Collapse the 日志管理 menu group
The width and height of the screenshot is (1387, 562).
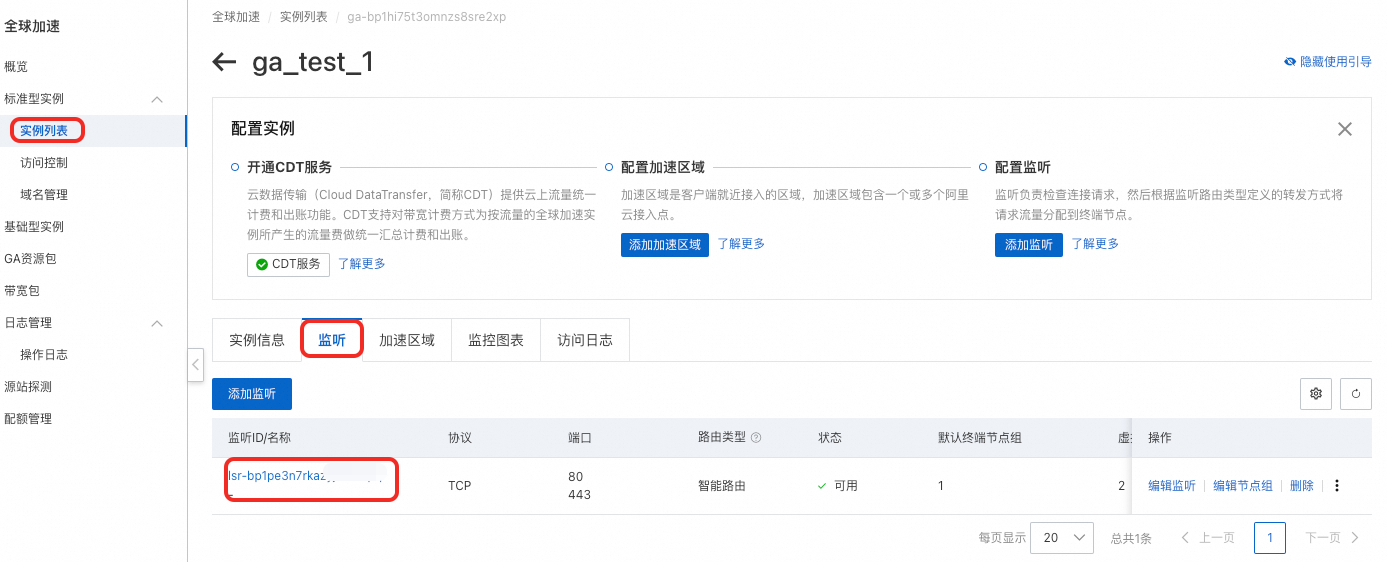click(157, 323)
